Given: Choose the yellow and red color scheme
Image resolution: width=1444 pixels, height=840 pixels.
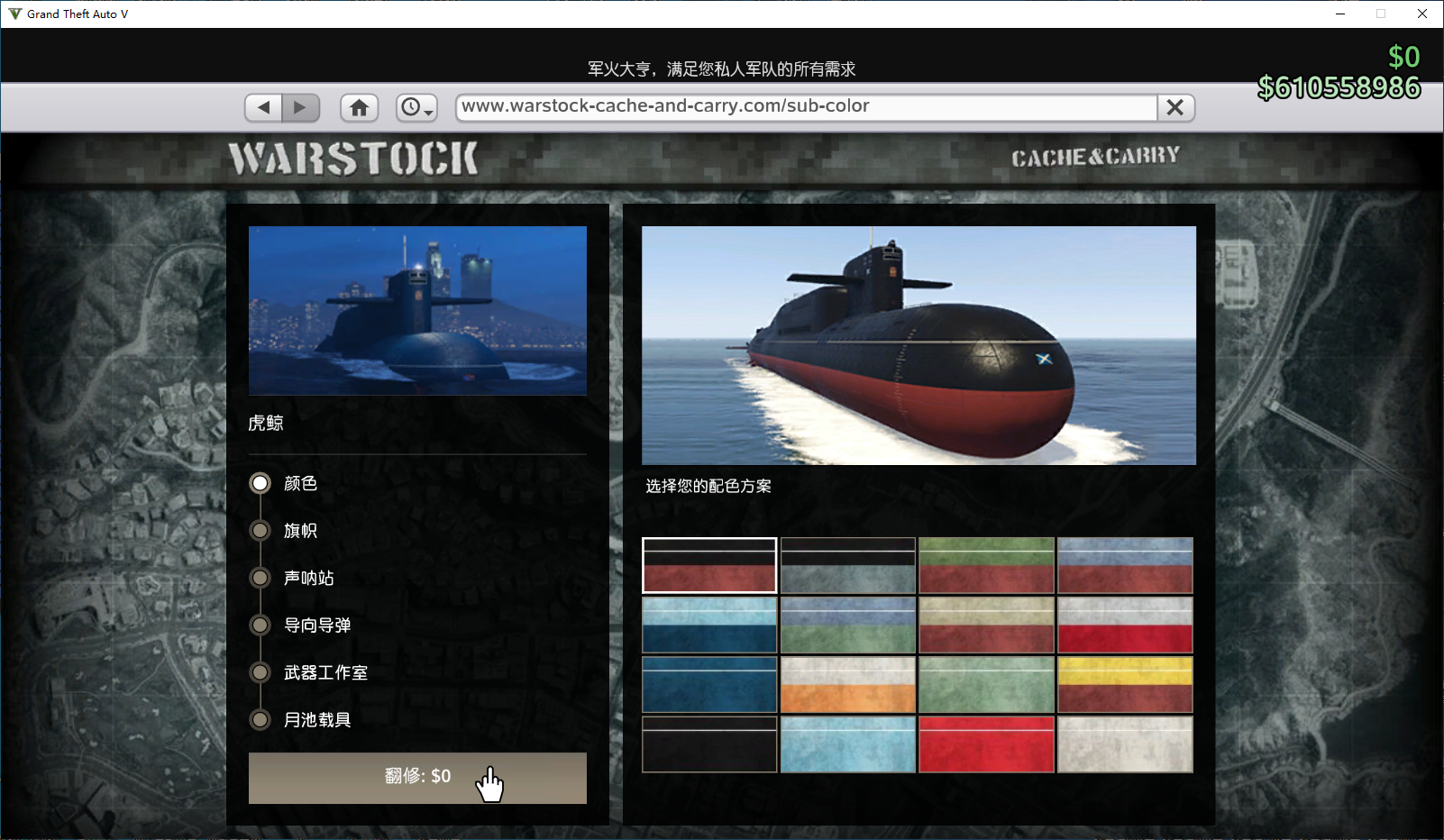Looking at the screenshot, I should point(1125,685).
